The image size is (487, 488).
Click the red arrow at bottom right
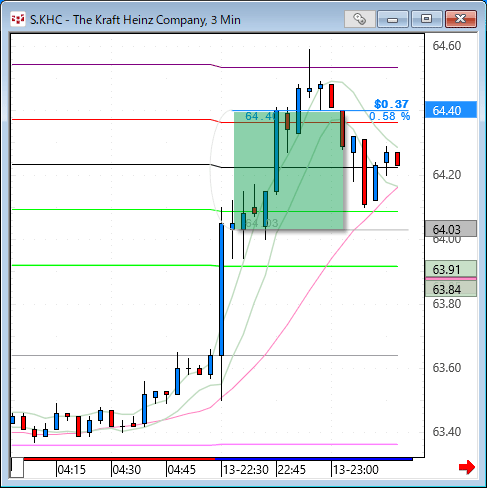(467, 467)
